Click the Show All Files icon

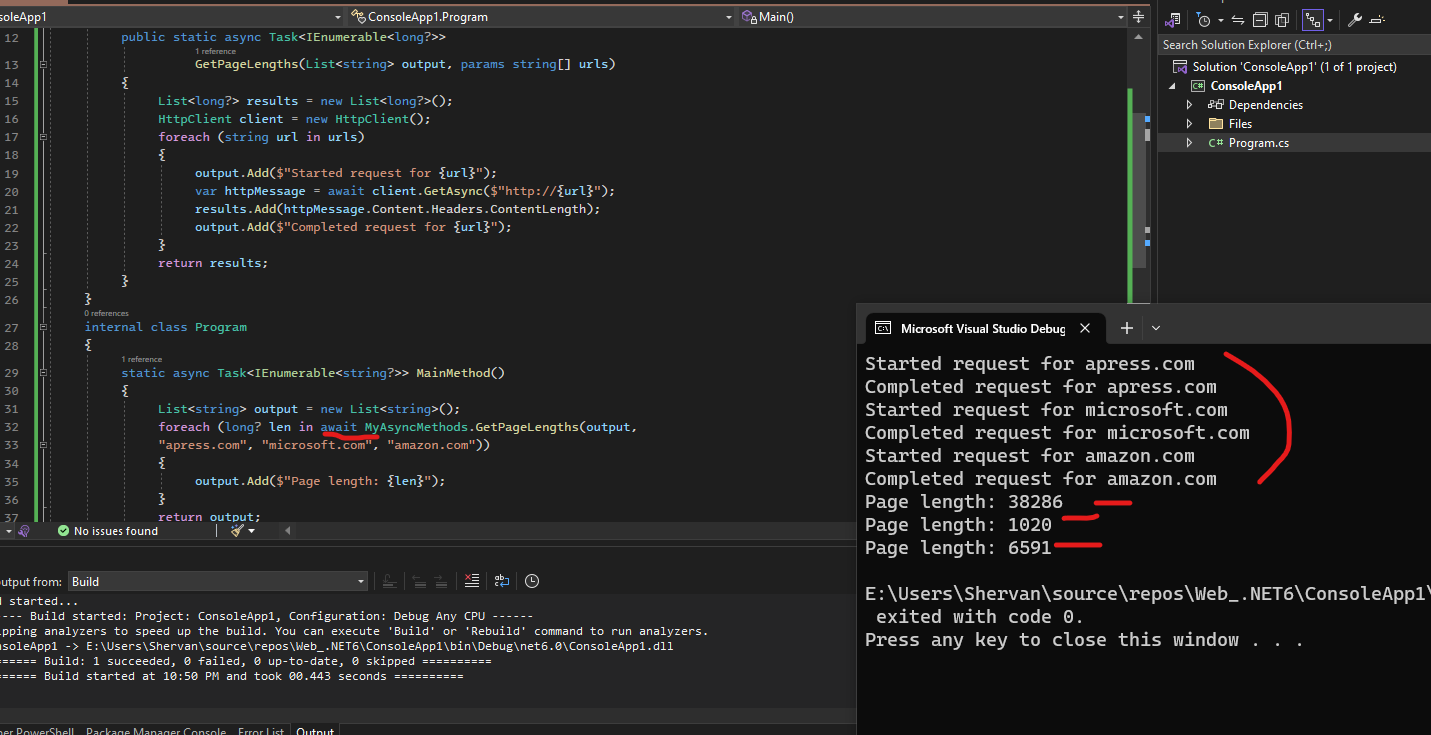[x=1282, y=19]
